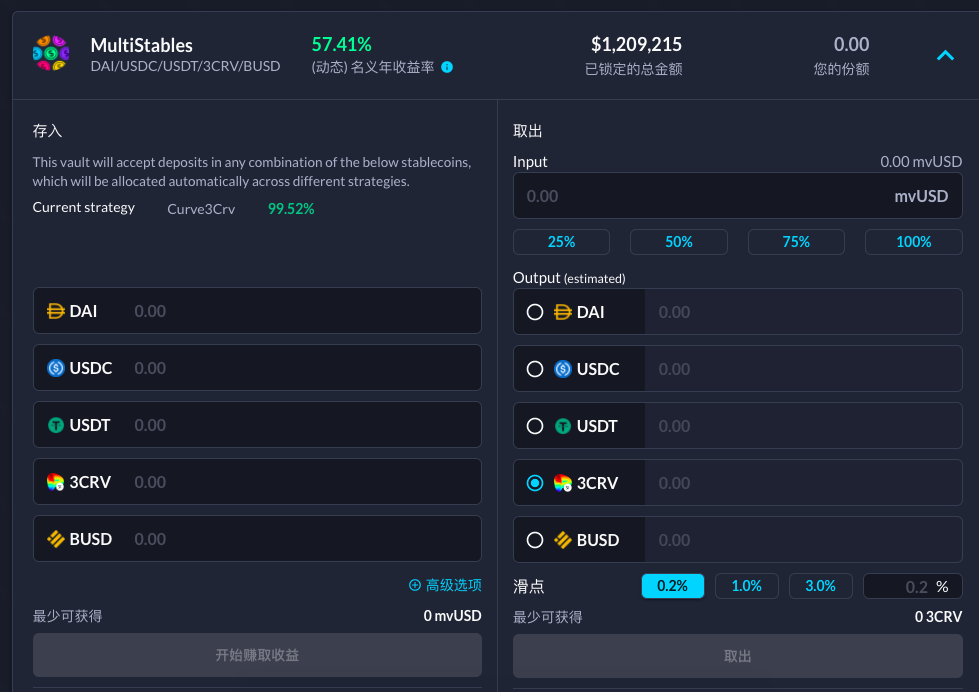
Task: Select DAI as the withdraw output token
Action: 535,312
